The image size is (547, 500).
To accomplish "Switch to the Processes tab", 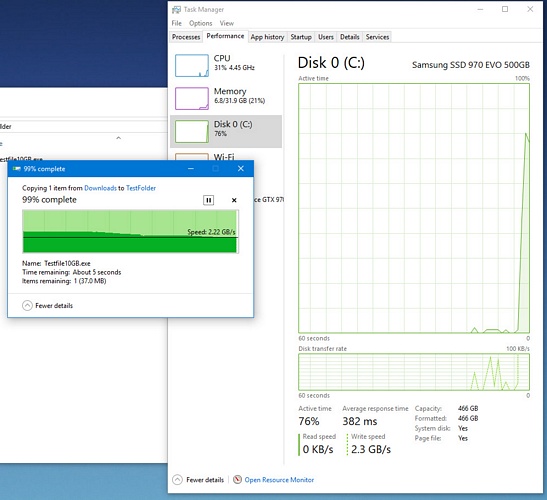I will pyautogui.click(x=186, y=37).
